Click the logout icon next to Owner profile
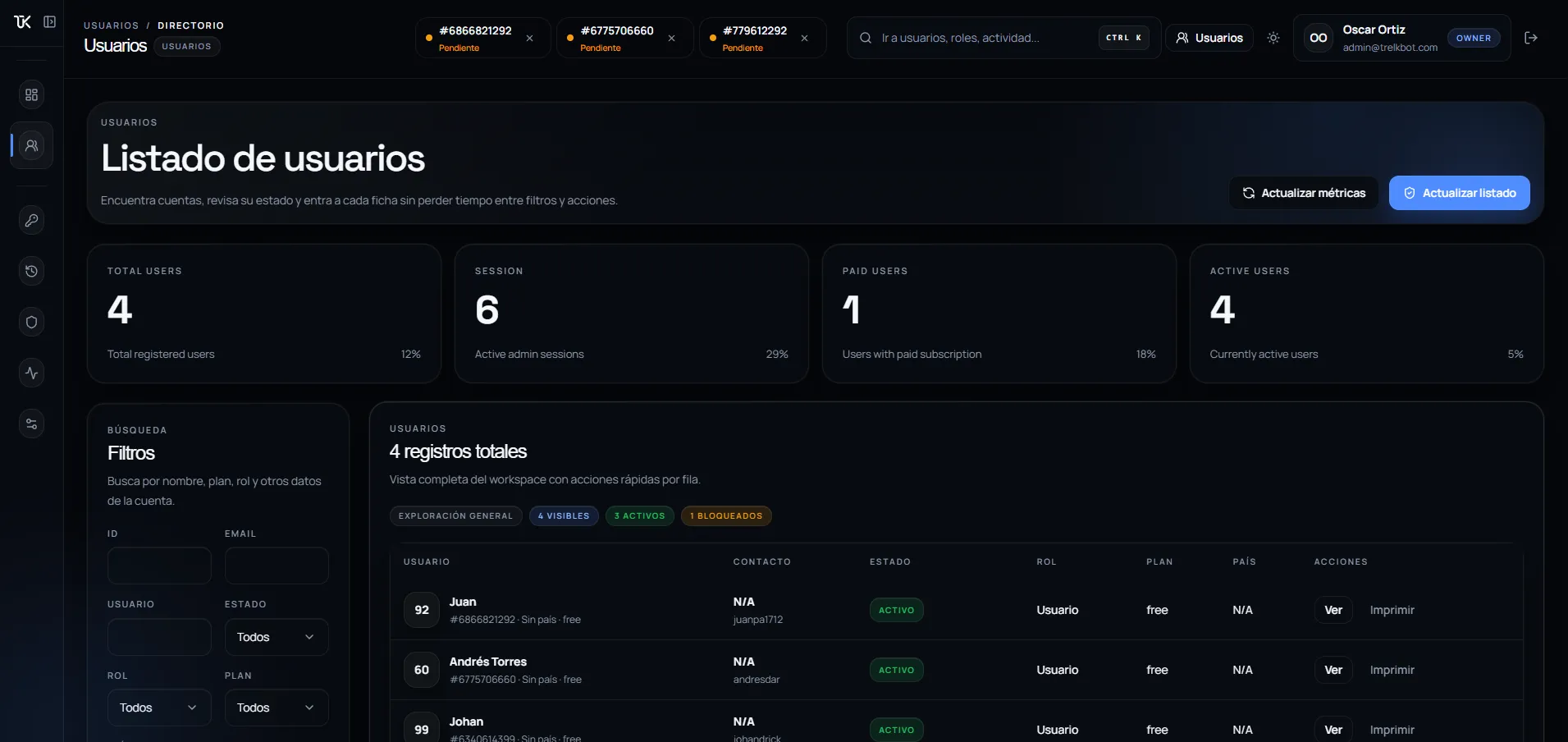Image resolution: width=1568 pixels, height=742 pixels. tap(1530, 38)
